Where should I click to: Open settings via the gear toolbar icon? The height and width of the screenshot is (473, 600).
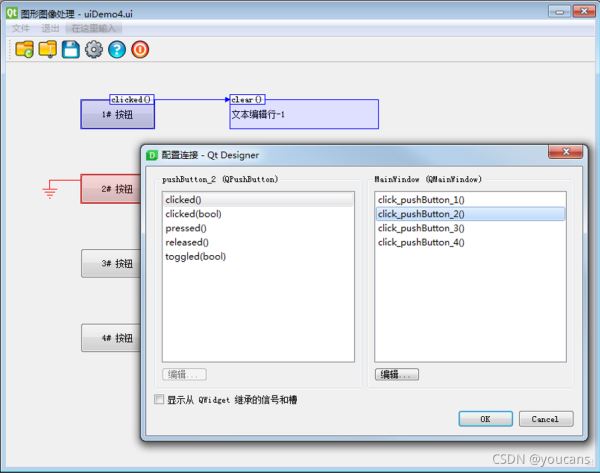click(x=94, y=49)
